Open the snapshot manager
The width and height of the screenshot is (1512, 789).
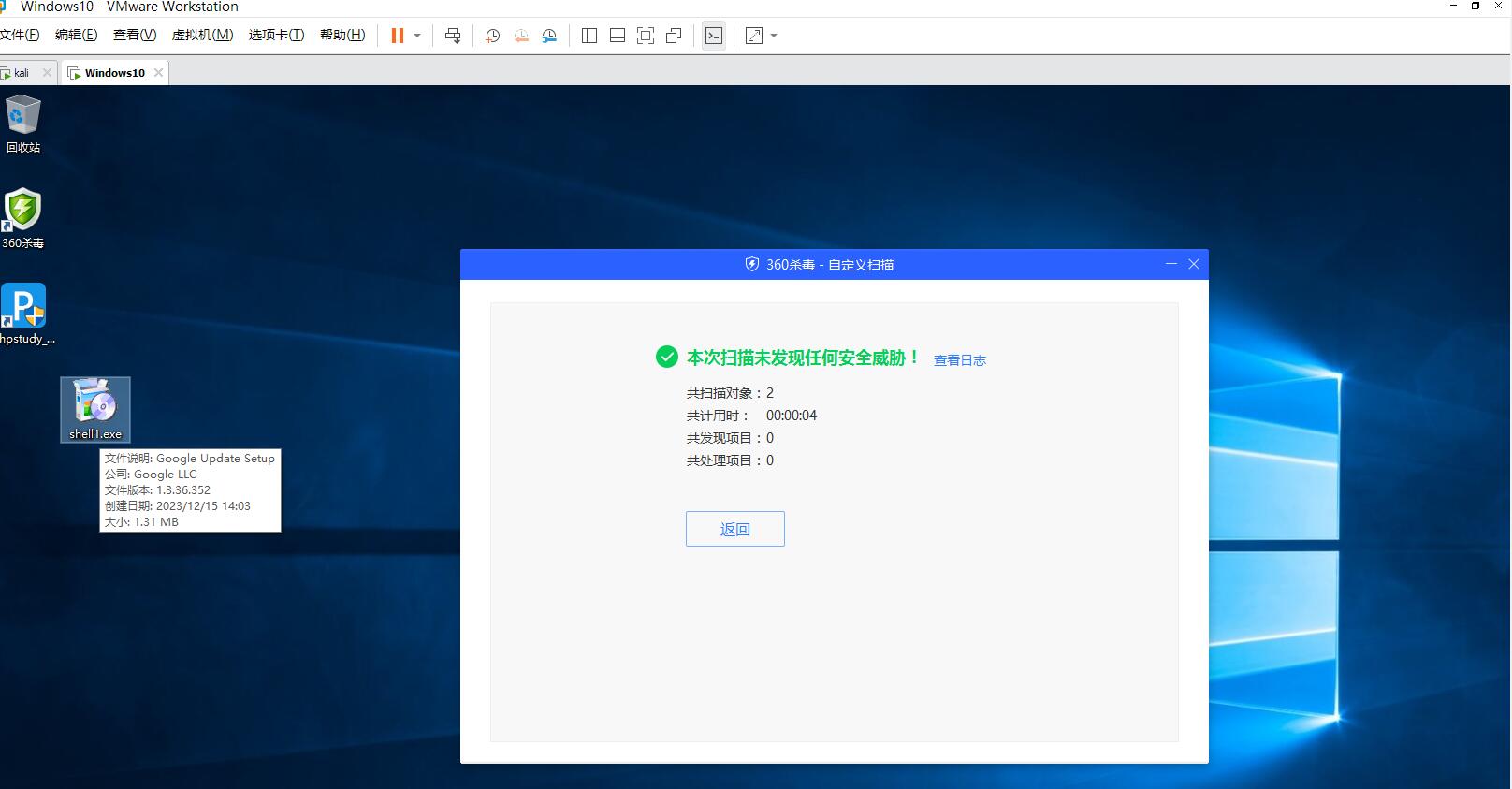pyautogui.click(x=549, y=36)
